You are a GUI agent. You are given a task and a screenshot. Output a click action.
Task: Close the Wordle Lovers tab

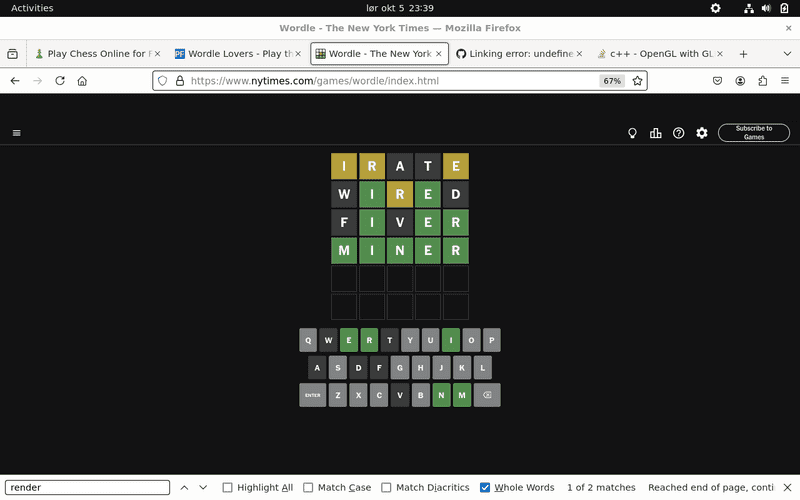(x=298, y=54)
